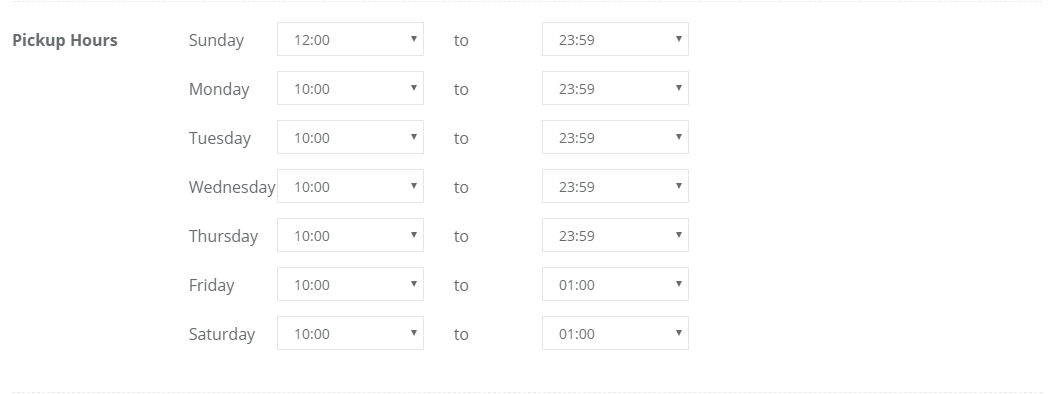1052x394 pixels.
Task: Open Saturday end time dropdown showing 01:00
Action: tap(615, 333)
